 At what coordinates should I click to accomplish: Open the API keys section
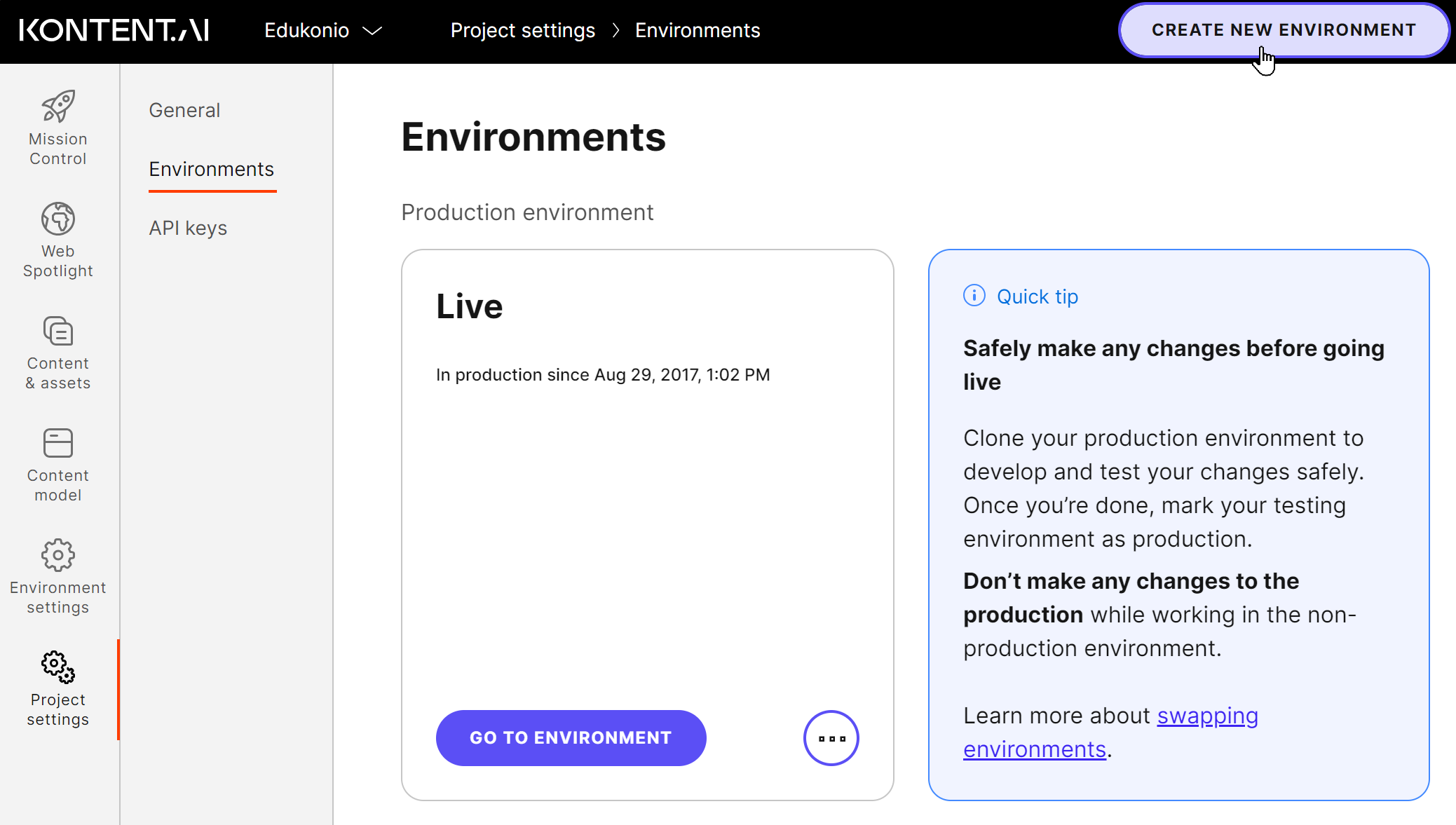click(188, 227)
